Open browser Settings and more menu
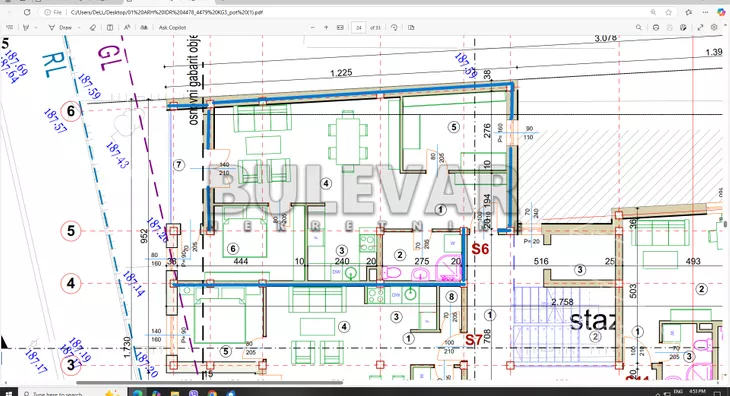This screenshot has width=730, height=396. 705,13
